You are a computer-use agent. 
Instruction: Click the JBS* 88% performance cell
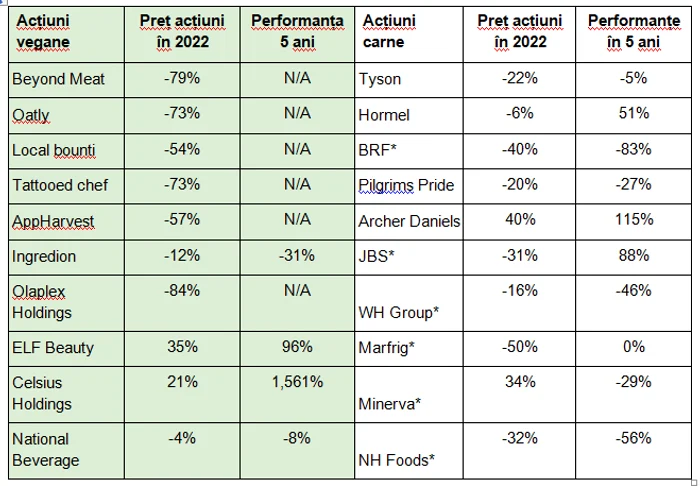(633, 258)
